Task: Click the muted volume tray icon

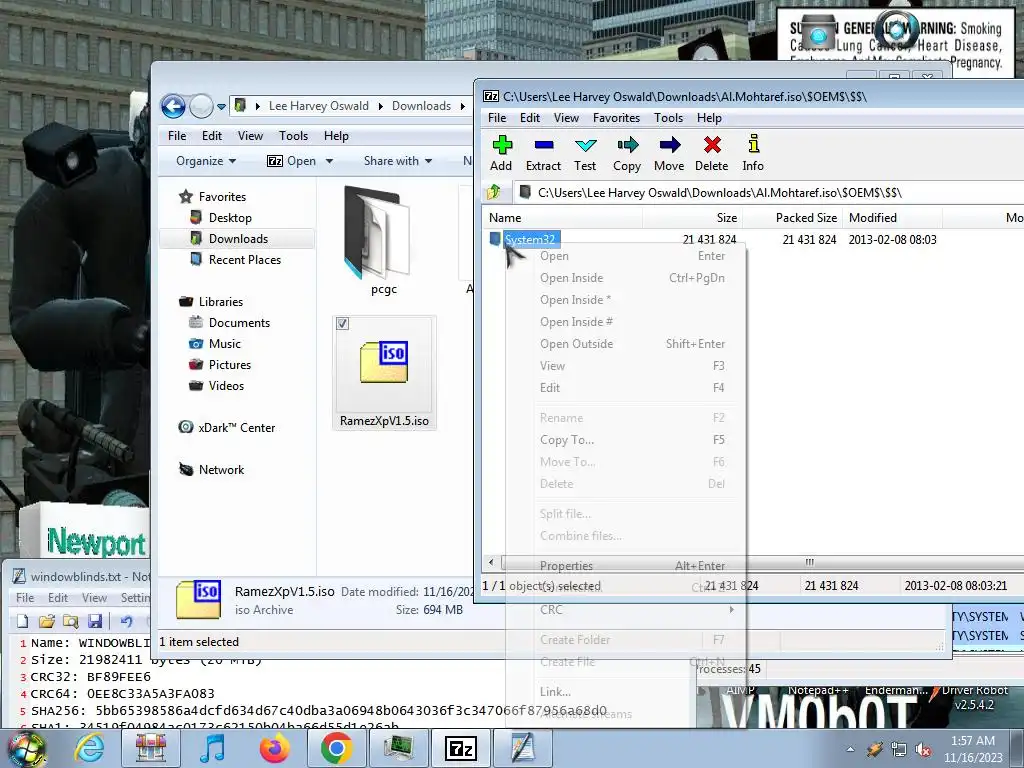Action: click(x=923, y=750)
